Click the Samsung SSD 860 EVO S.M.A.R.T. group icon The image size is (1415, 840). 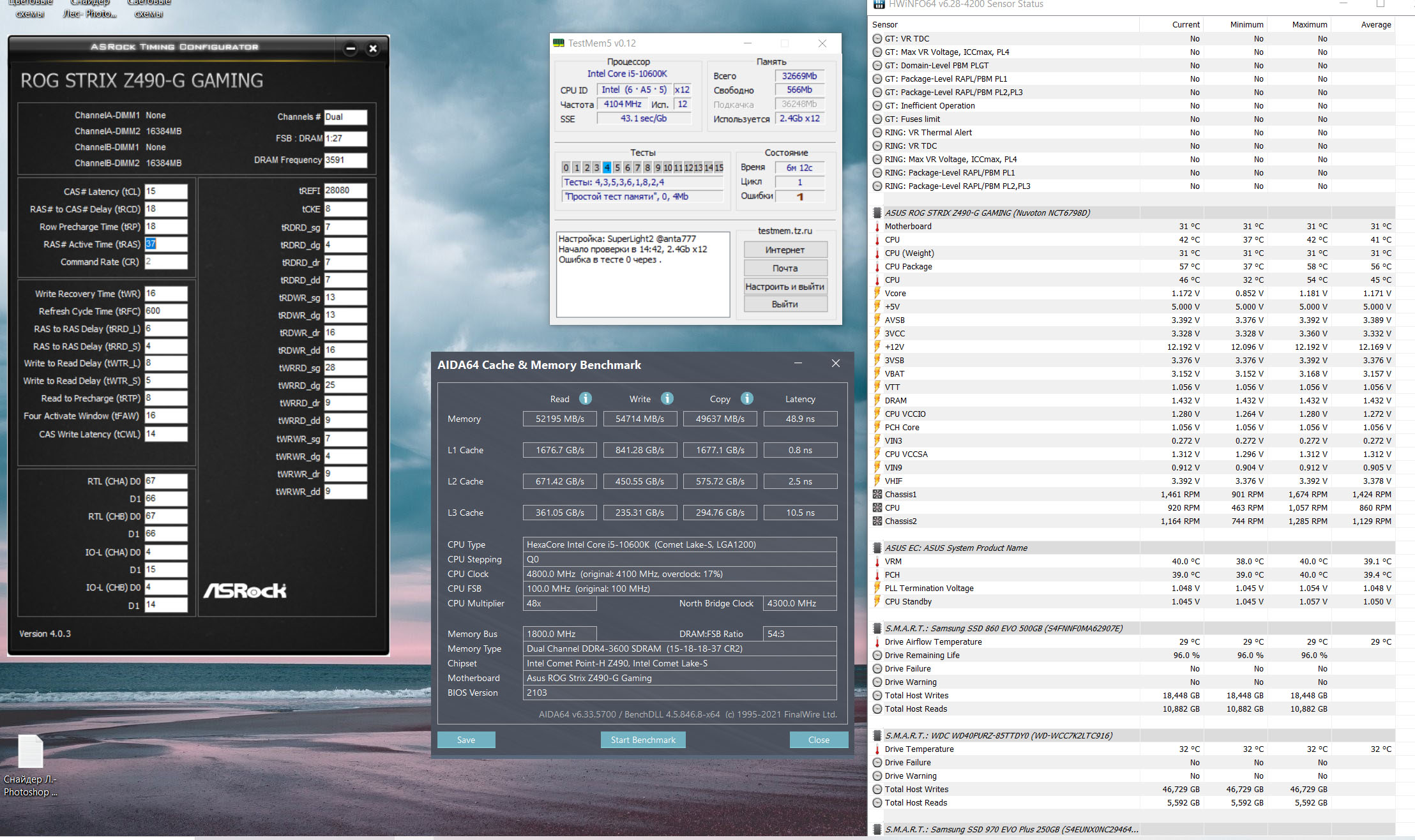point(877,628)
